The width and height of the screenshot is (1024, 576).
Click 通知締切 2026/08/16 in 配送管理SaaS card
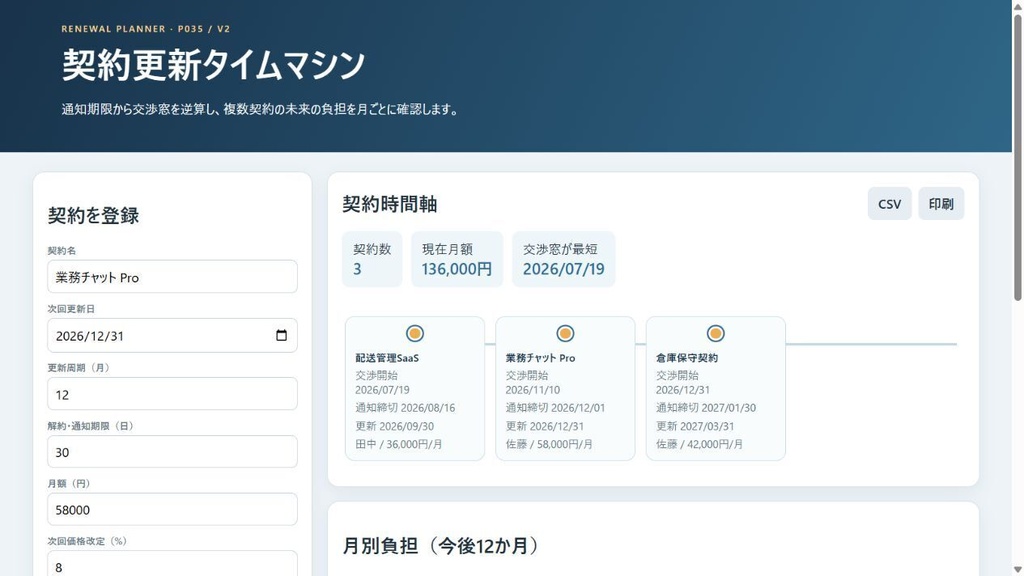(x=405, y=408)
